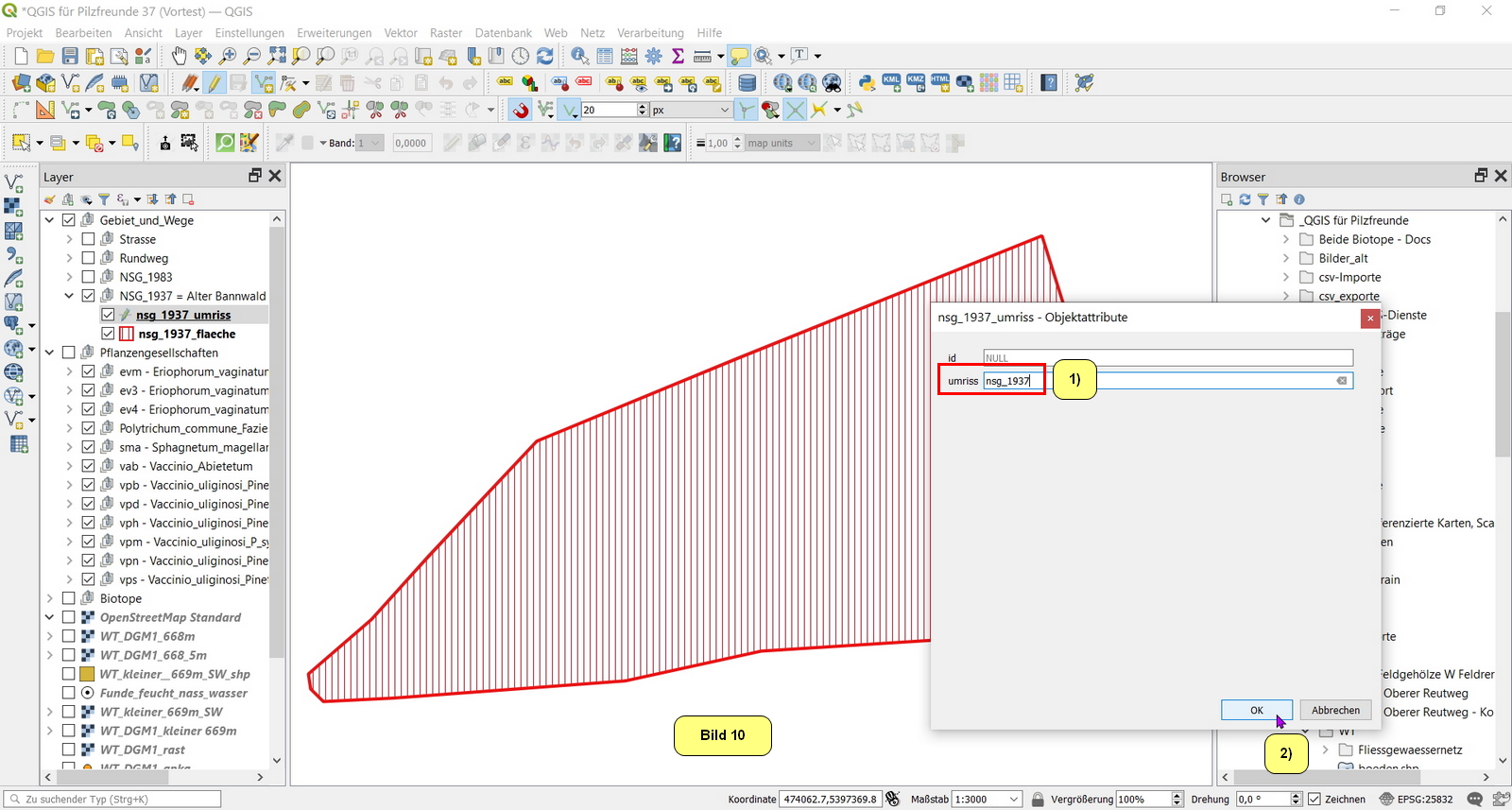
Task: Enable snapping with the magnet icon
Action: click(521, 111)
